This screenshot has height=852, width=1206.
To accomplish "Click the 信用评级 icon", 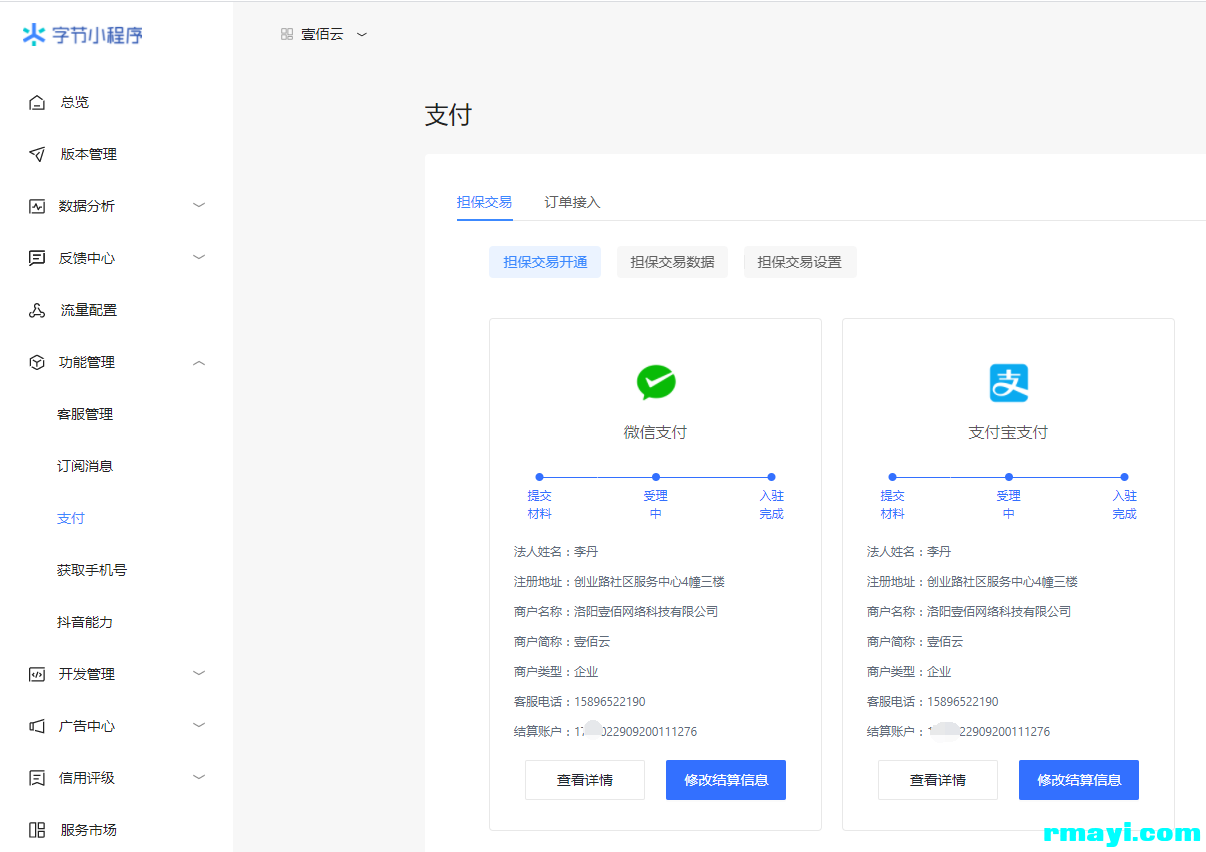I will (37, 778).
